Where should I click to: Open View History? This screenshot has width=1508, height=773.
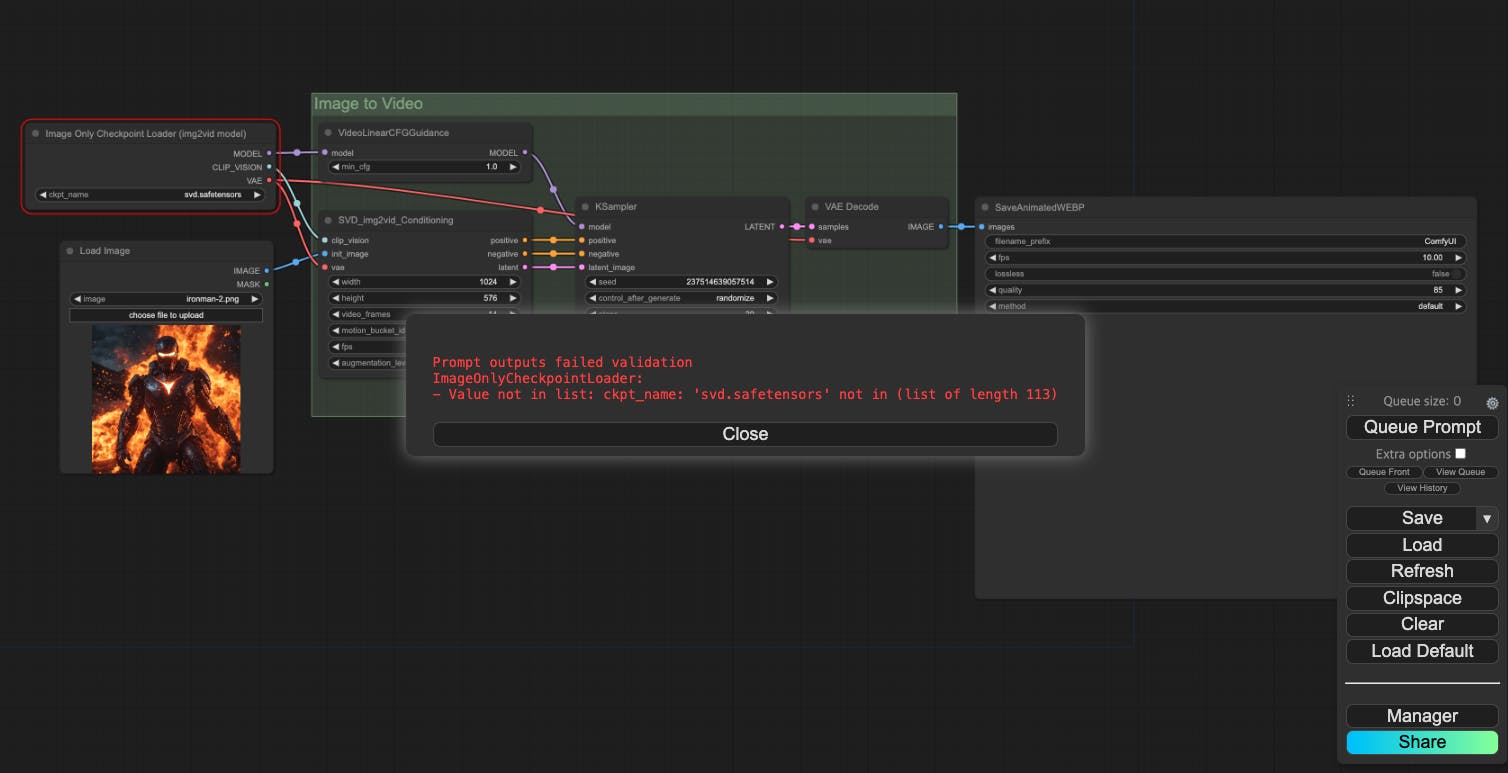coord(1422,488)
